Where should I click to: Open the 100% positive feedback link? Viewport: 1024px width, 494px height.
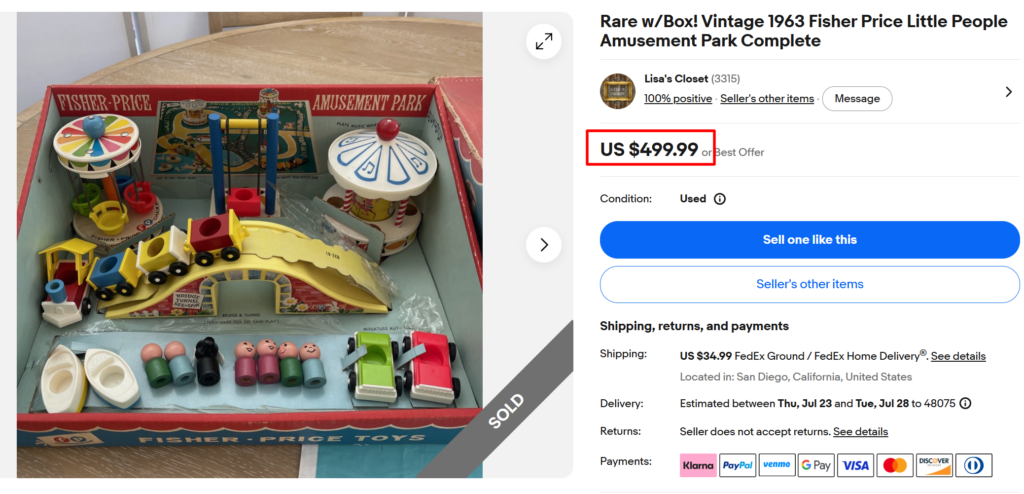pos(678,99)
